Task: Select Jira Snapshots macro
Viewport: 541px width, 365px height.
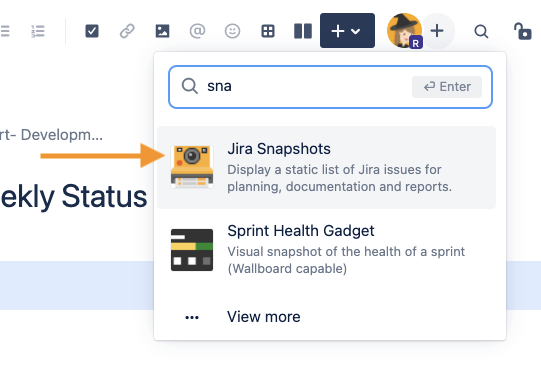Action: tap(326, 167)
